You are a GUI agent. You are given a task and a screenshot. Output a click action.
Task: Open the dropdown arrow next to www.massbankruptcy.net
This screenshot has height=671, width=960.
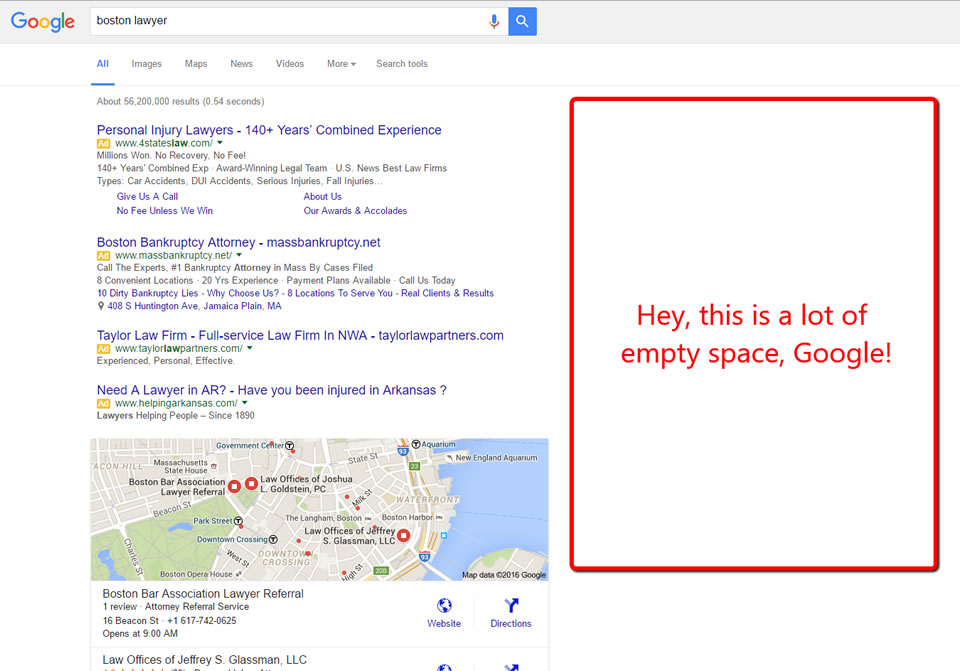coord(239,255)
